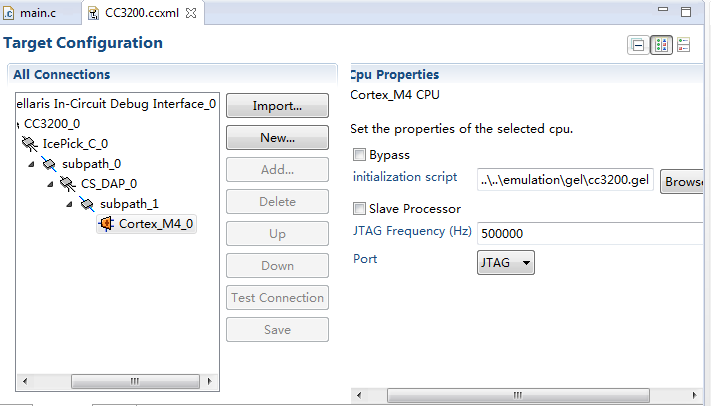This screenshot has height=406, width=711.
Task: Click the Cortex_M4_0 CPU chip icon
Action: (x=106, y=224)
